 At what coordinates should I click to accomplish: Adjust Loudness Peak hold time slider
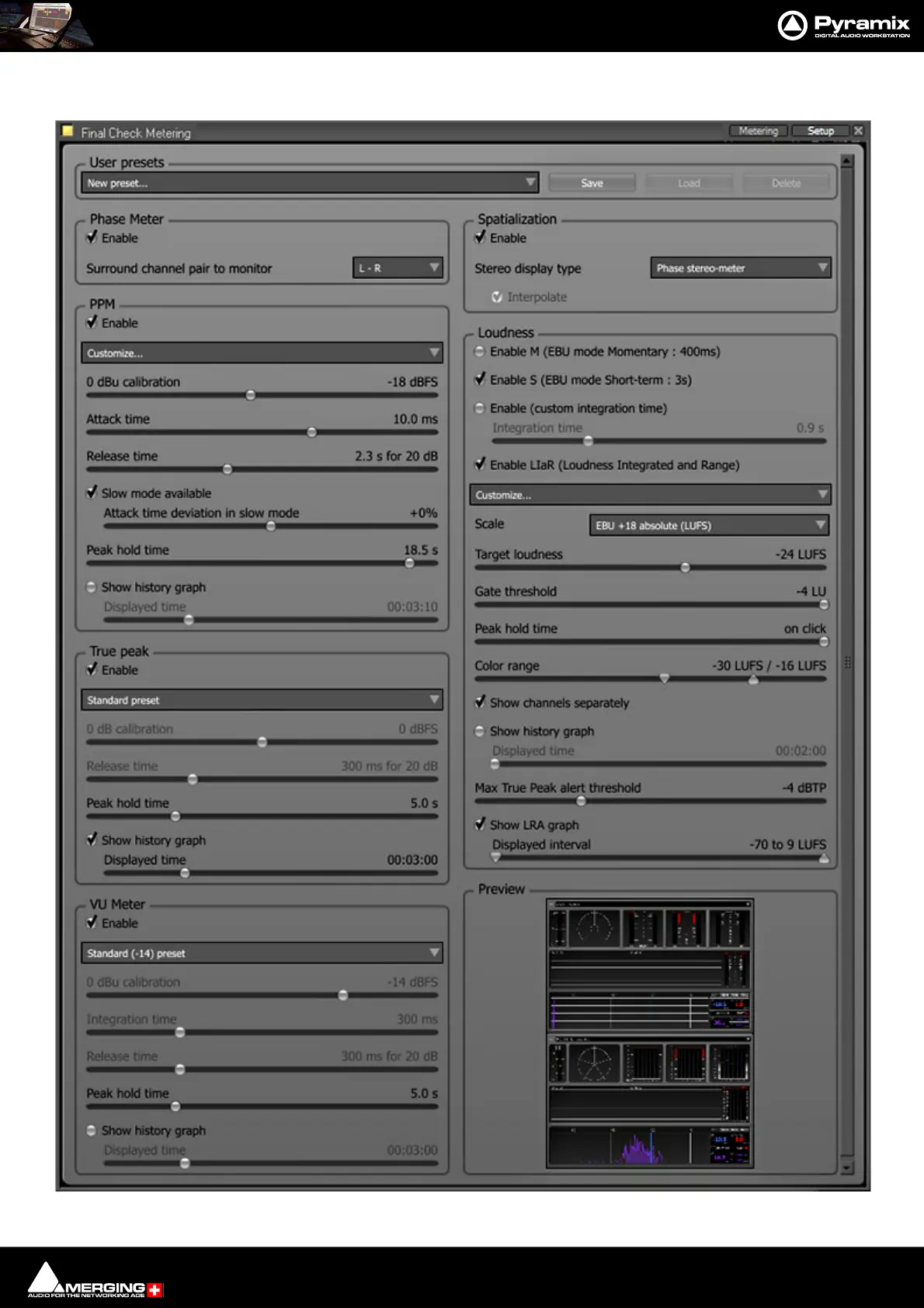tap(824, 642)
